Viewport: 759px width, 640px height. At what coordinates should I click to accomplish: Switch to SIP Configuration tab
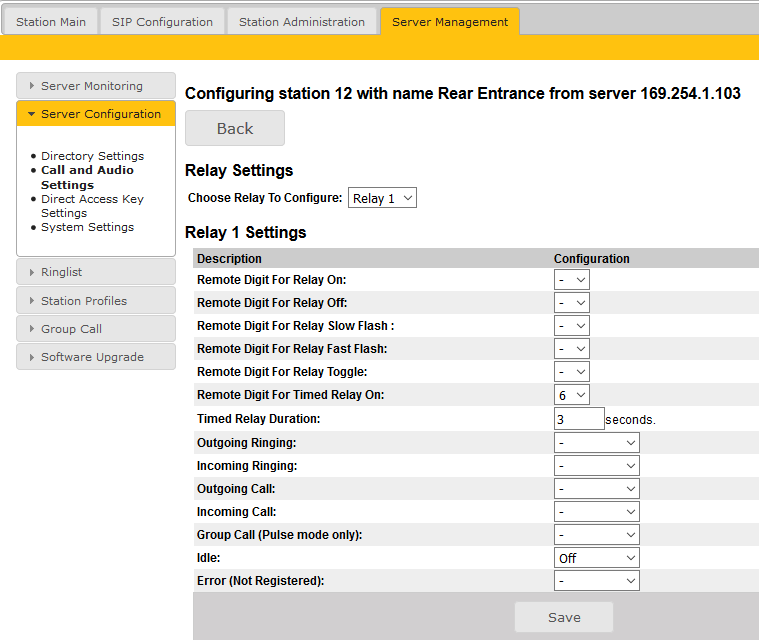click(x=162, y=22)
